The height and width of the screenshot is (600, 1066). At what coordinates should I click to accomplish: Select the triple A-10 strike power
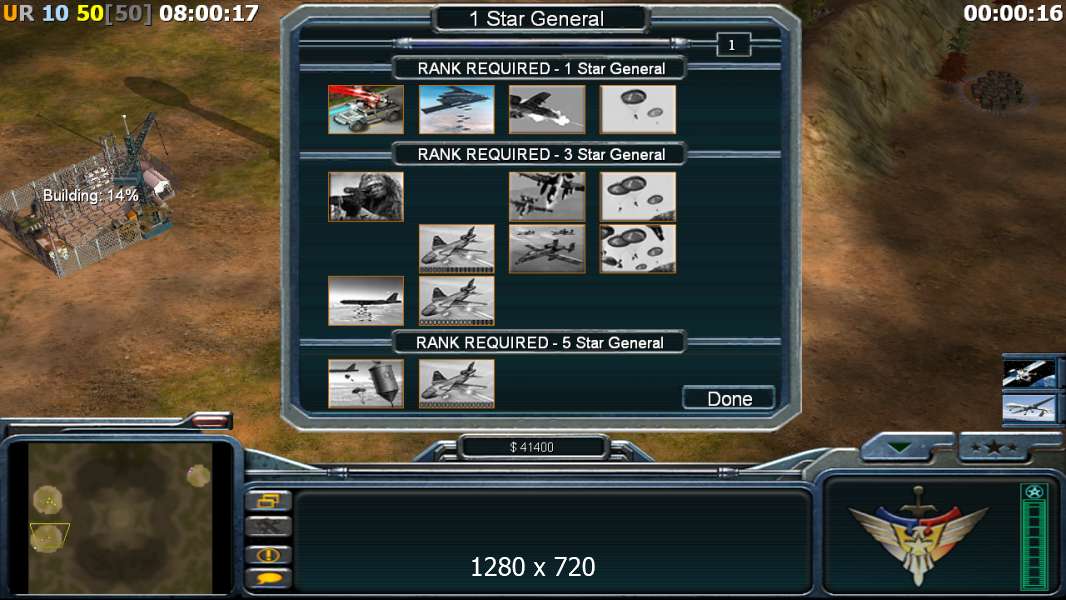click(547, 249)
